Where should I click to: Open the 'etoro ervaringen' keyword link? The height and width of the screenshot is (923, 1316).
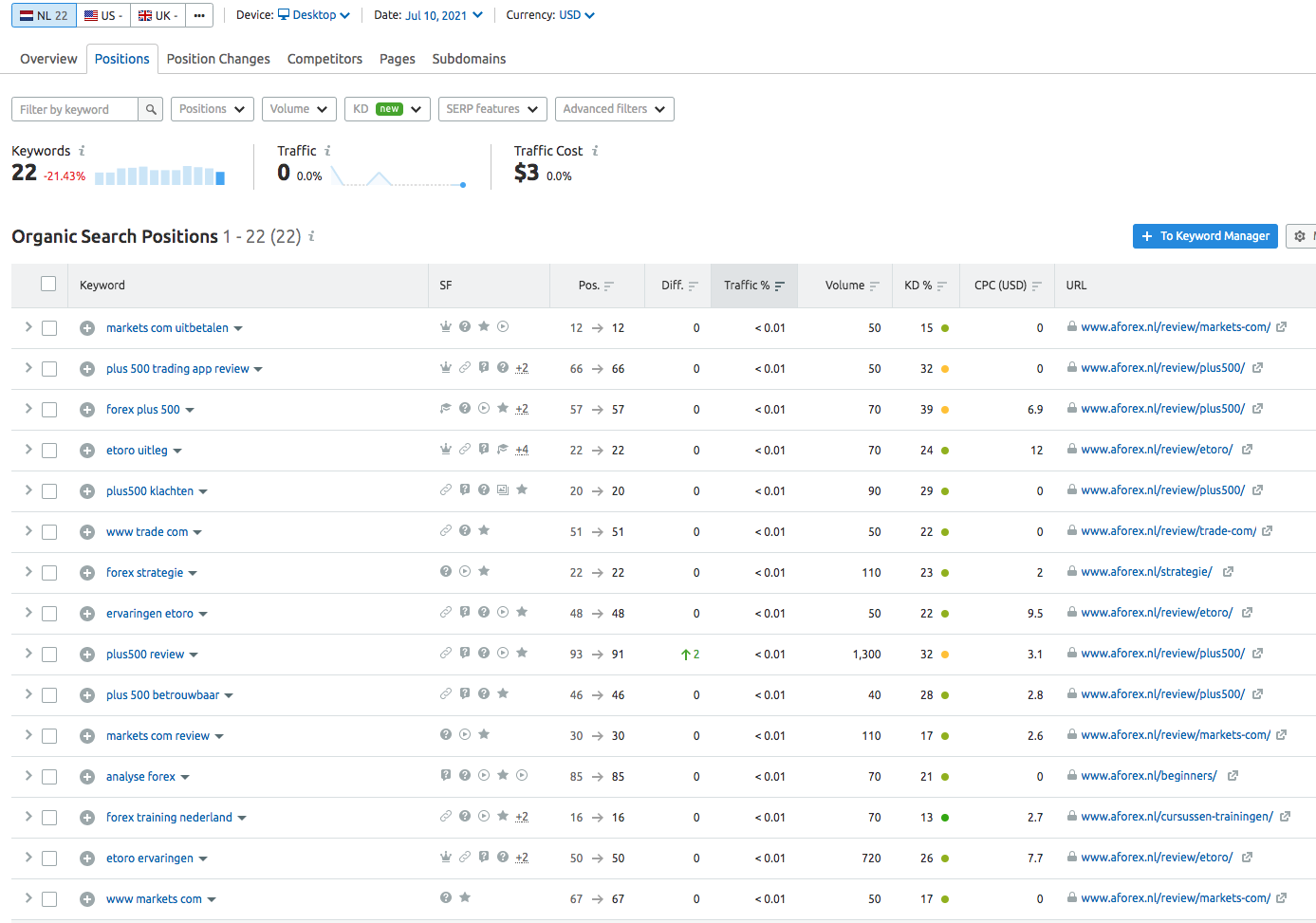tap(150, 858)
